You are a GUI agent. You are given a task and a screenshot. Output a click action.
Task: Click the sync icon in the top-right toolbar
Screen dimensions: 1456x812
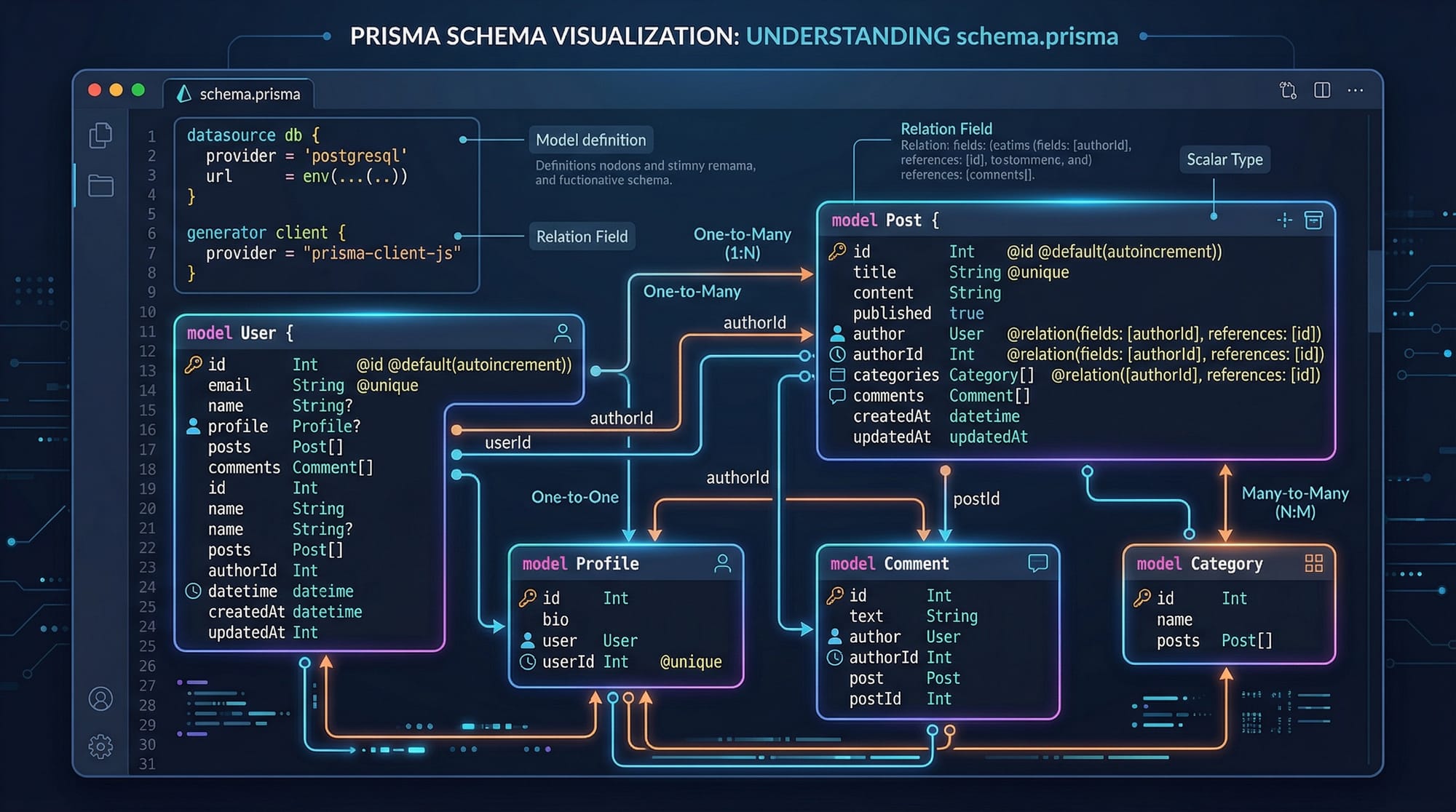(1287, 89)
